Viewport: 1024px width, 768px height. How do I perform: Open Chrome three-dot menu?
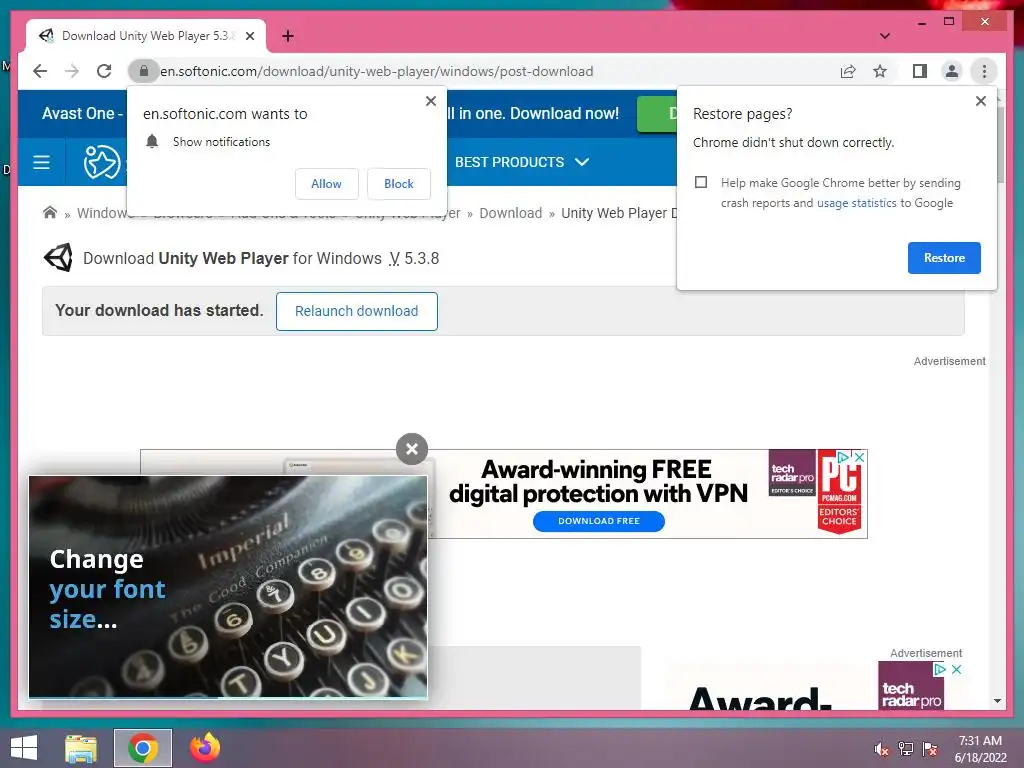click(x=984, y=71)
